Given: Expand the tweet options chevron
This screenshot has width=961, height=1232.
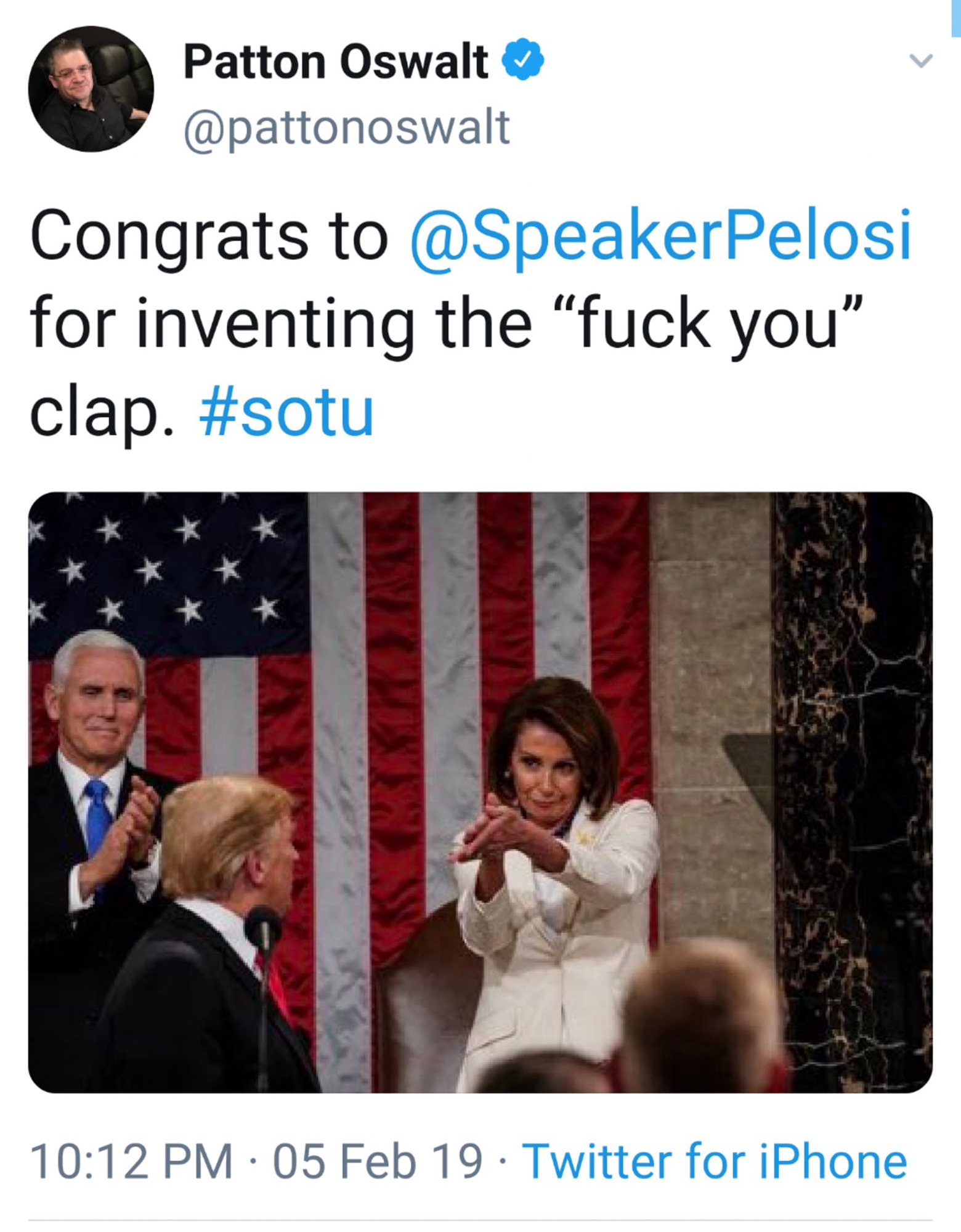Looking at the screenshot, I should 922,60.
